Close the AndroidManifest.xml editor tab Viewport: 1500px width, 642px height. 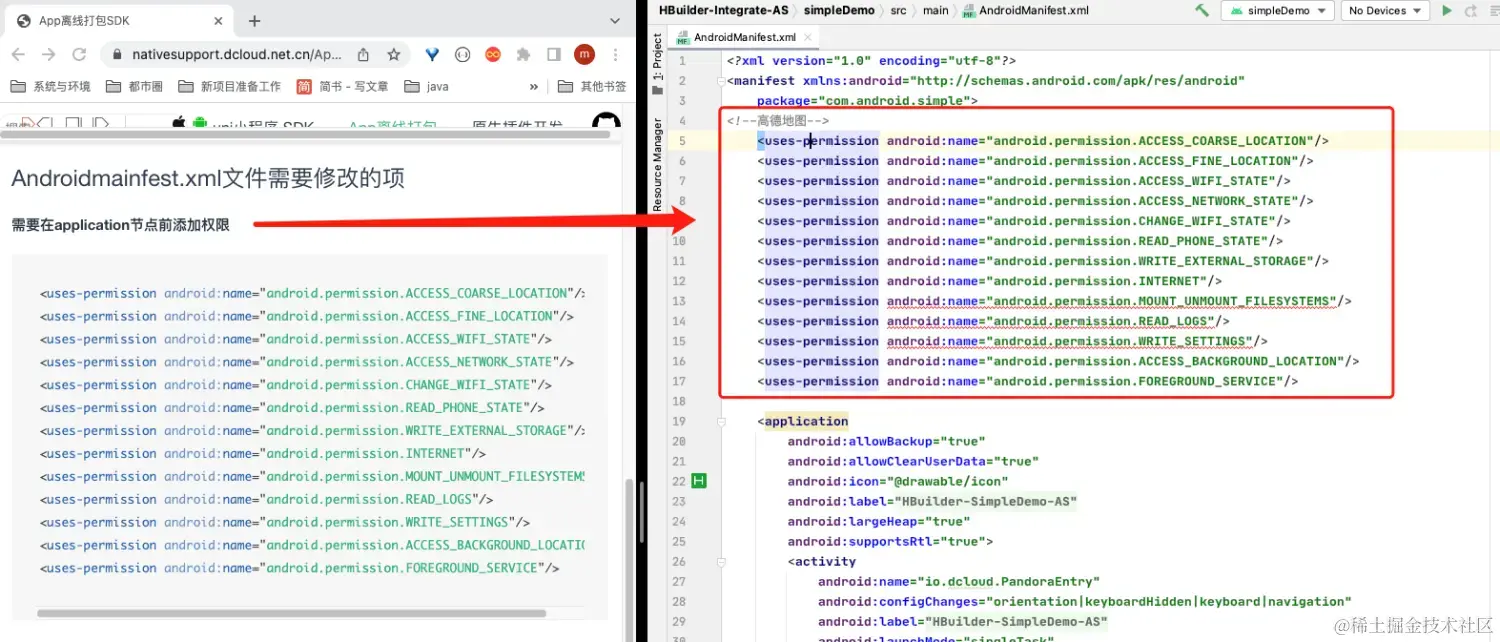click(x=810, y=37)
